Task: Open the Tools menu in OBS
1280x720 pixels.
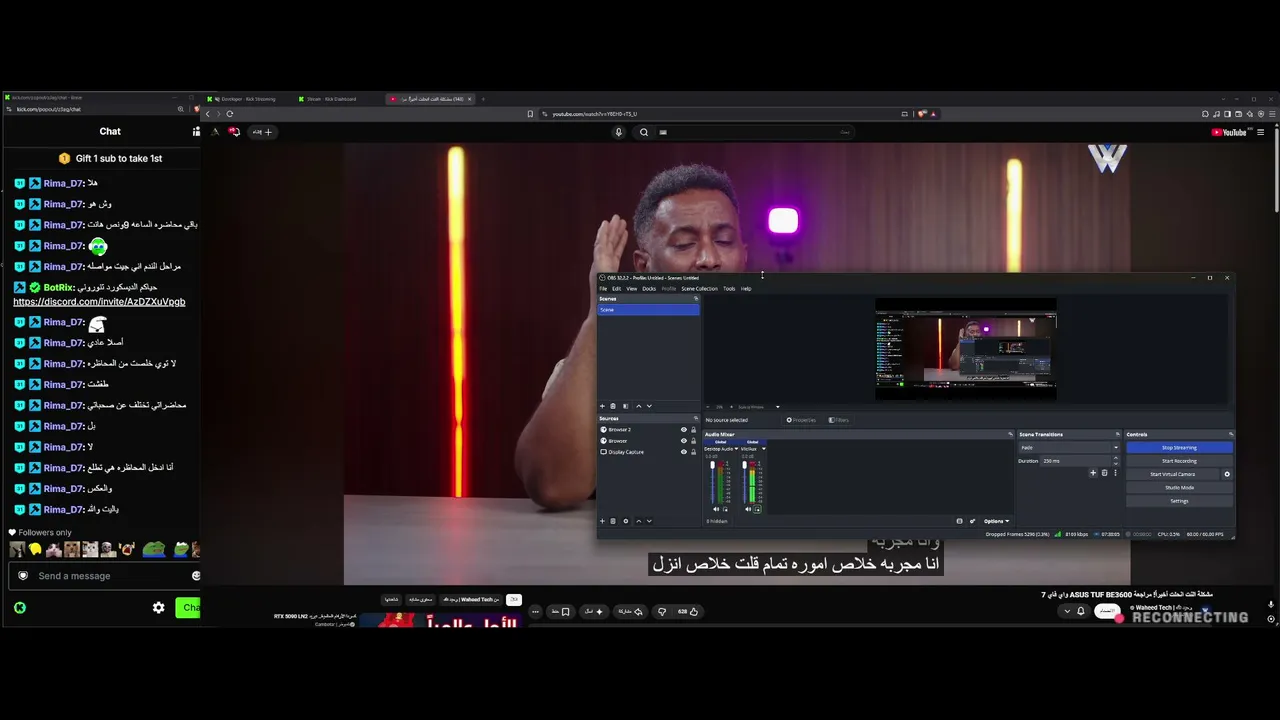Action: [x=729, y=289]
